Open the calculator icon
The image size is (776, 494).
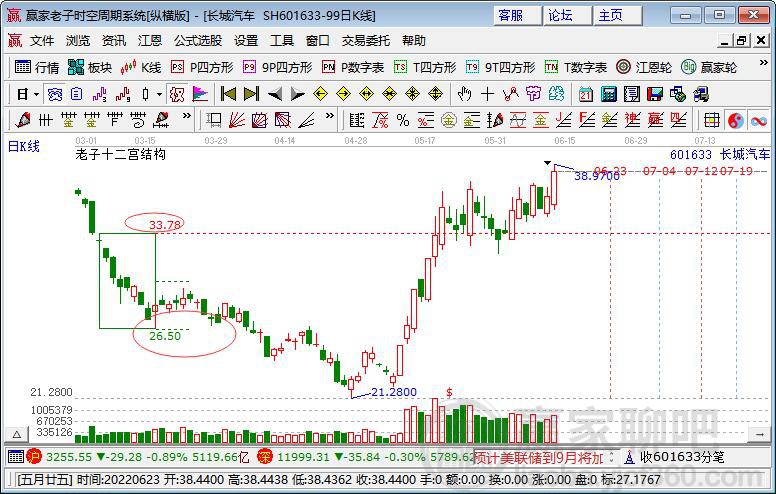coord(609,94)
